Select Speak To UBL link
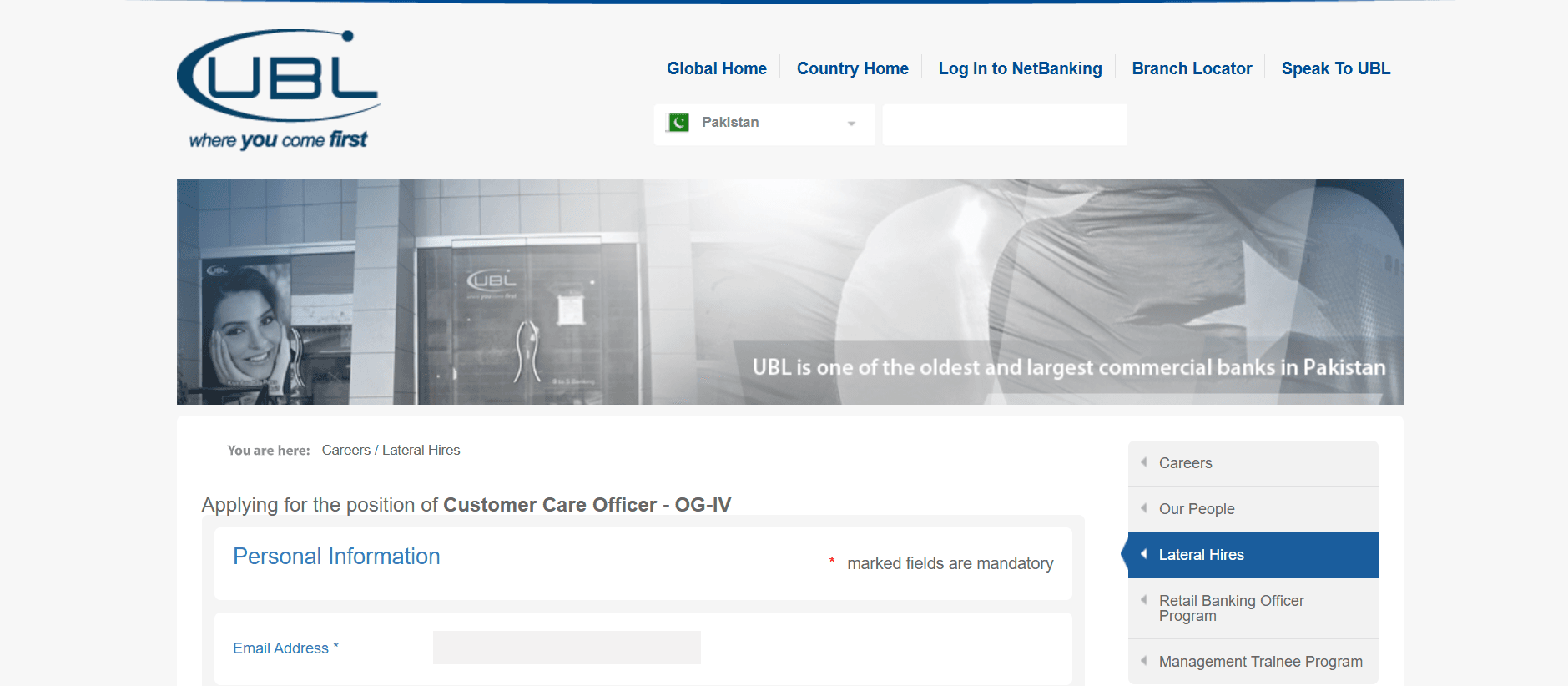This screenshot has width=1568, height=686. coord(1335,68)
